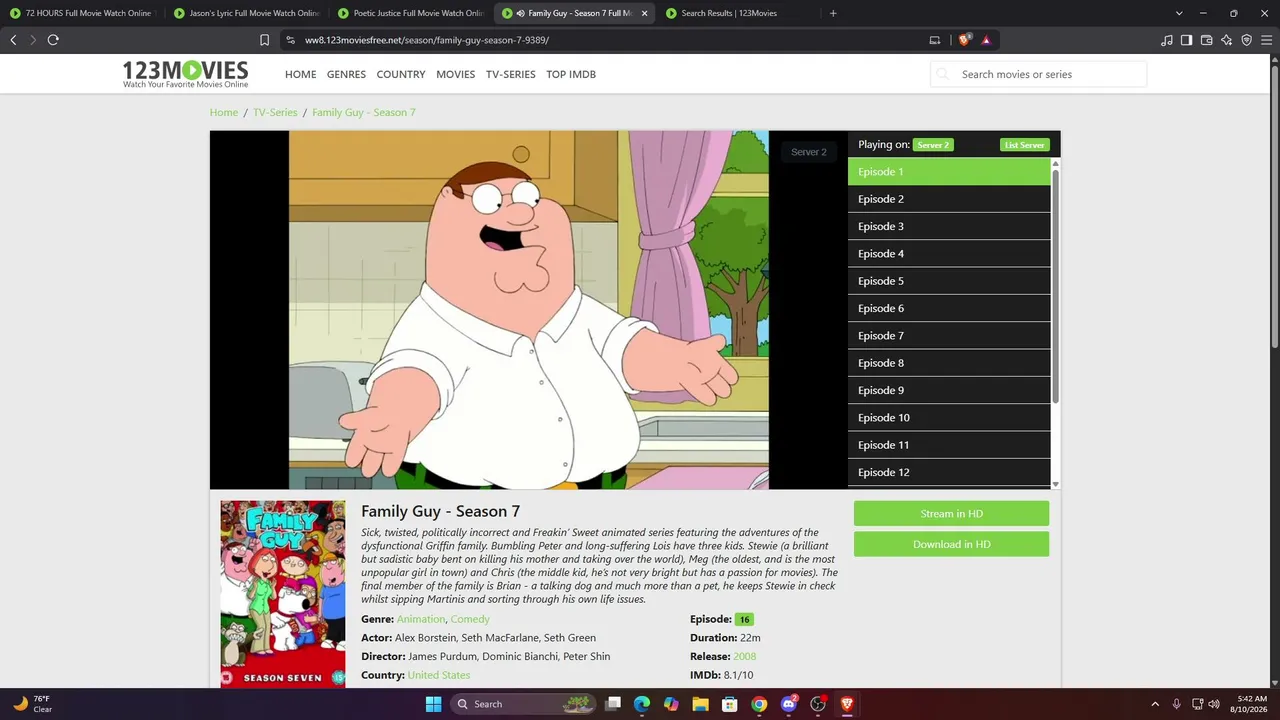The image size is (1280, 720).
Task: Open Microsoft Store from the taskbar
Action: [730, 704]
